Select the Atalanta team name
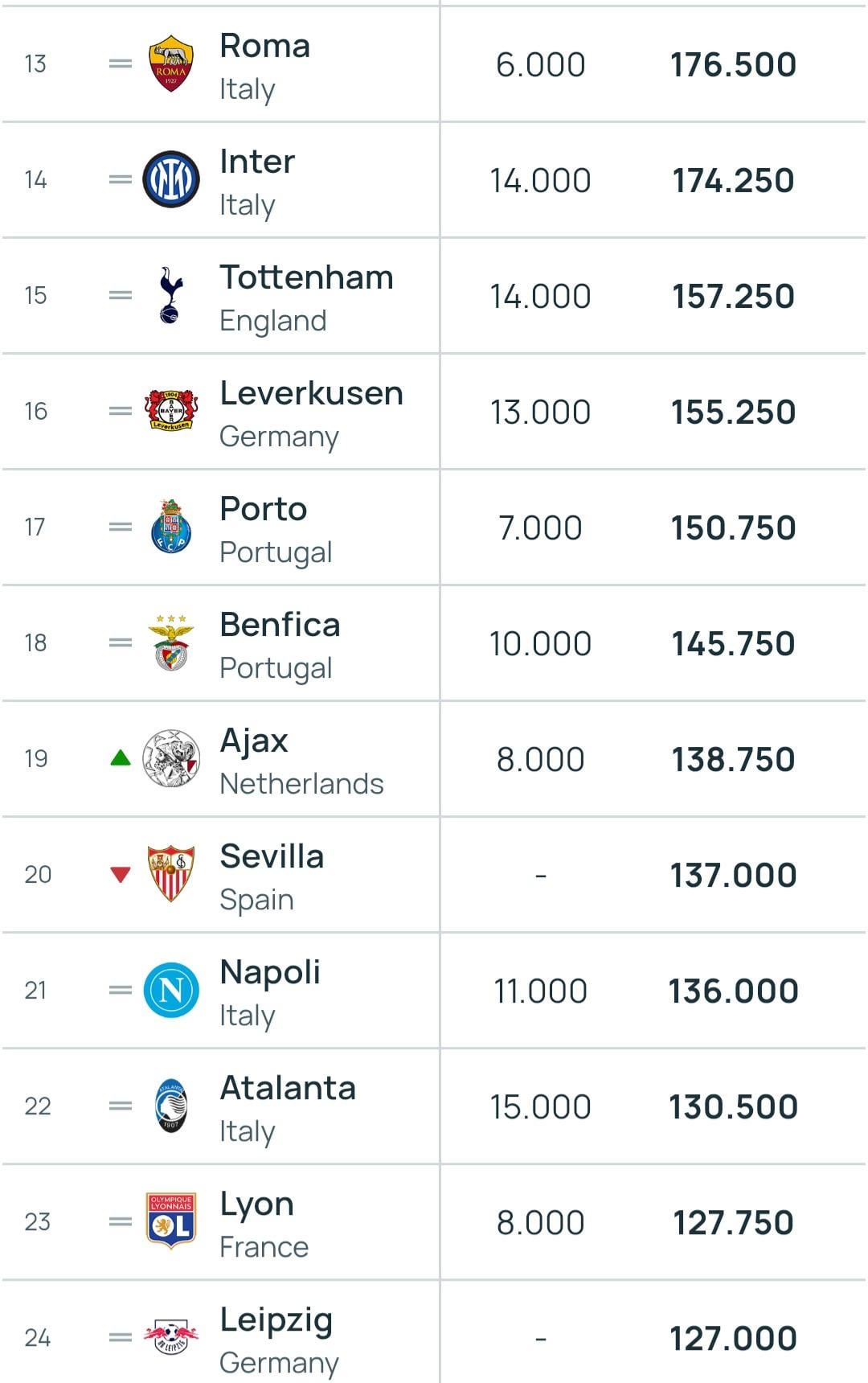Screen dimensions: 868x1383 tap(289, 1089)
